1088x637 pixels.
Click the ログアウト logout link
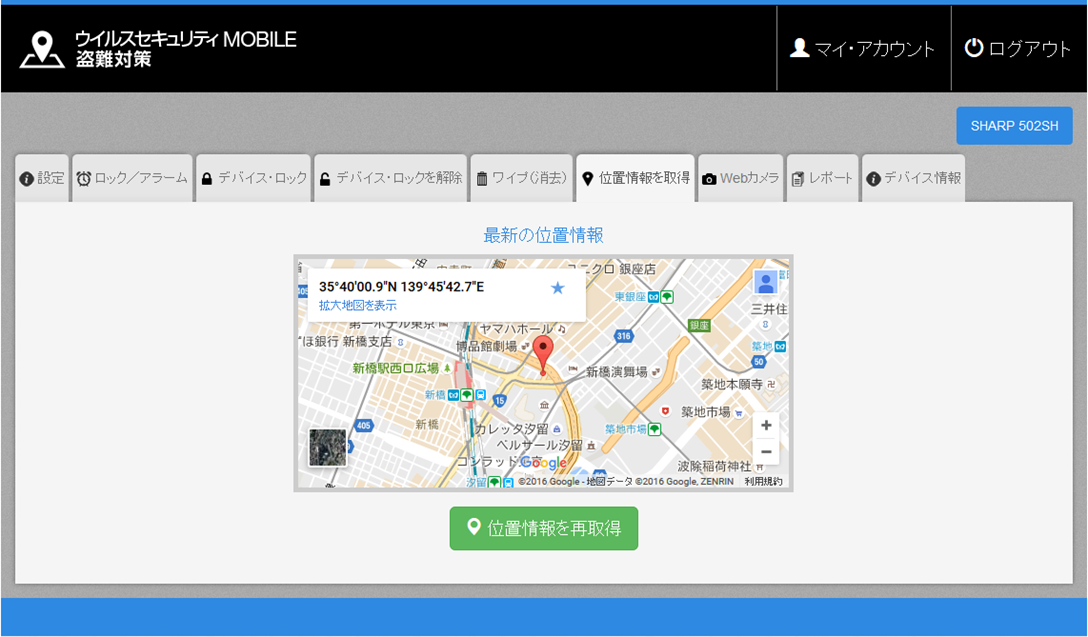[1018, 49]
